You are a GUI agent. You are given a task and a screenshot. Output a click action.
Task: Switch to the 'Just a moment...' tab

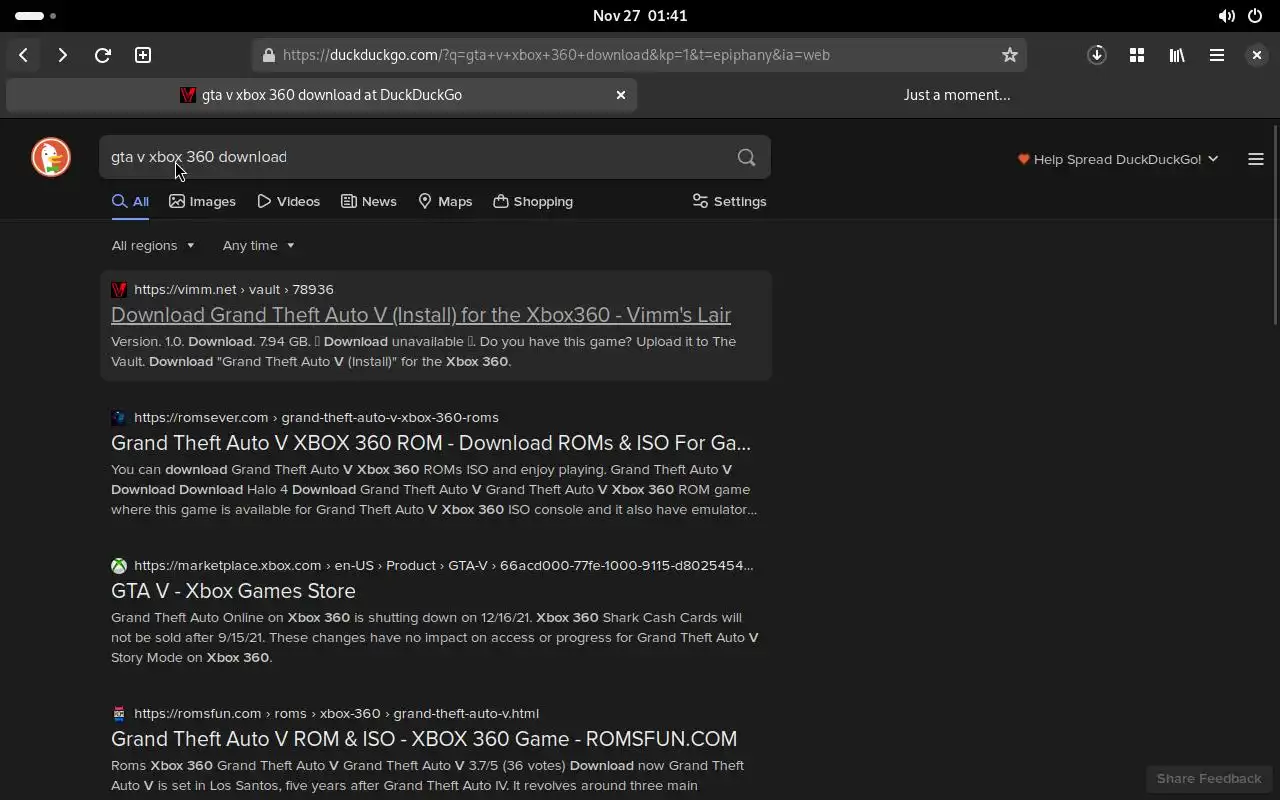(957, 95)
